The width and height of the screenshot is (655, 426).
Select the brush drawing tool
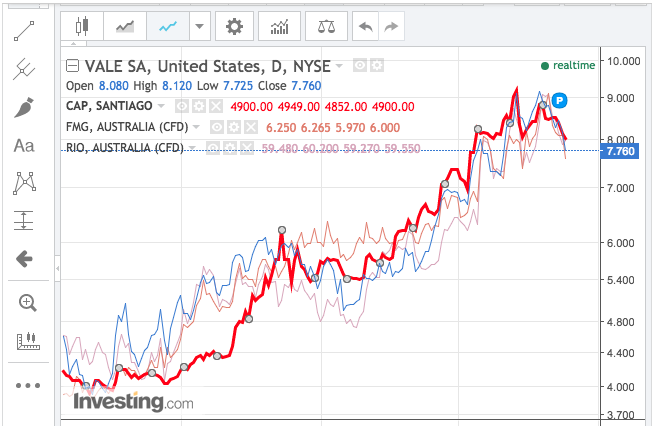click(x=24, y=107)
